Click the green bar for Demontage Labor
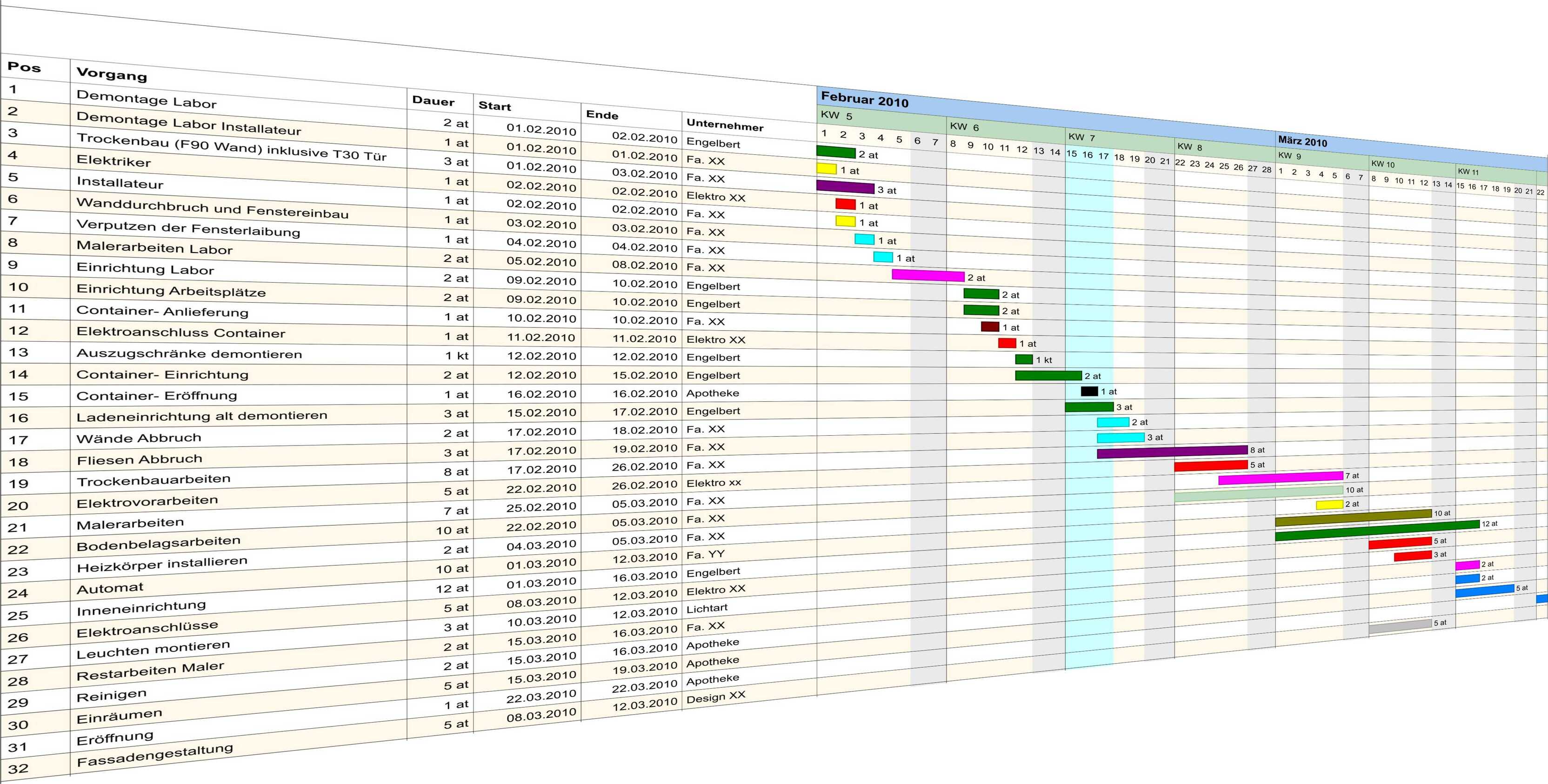Image resolution: width=1548 pixels, height=784 pixels. (835, 153)
